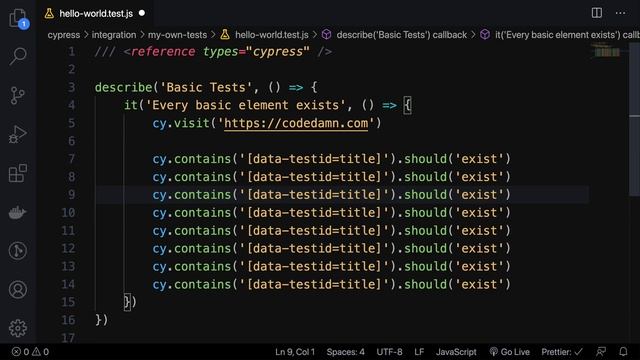Open the Docker view whale icon
640x360 pixels.
click(18, 213)
